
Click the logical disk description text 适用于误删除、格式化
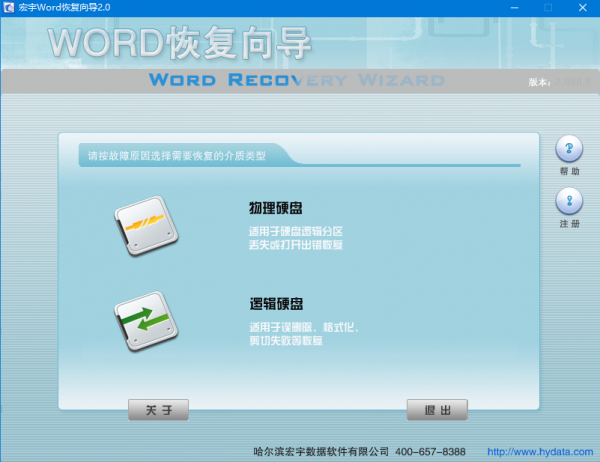tap(304, 327)
